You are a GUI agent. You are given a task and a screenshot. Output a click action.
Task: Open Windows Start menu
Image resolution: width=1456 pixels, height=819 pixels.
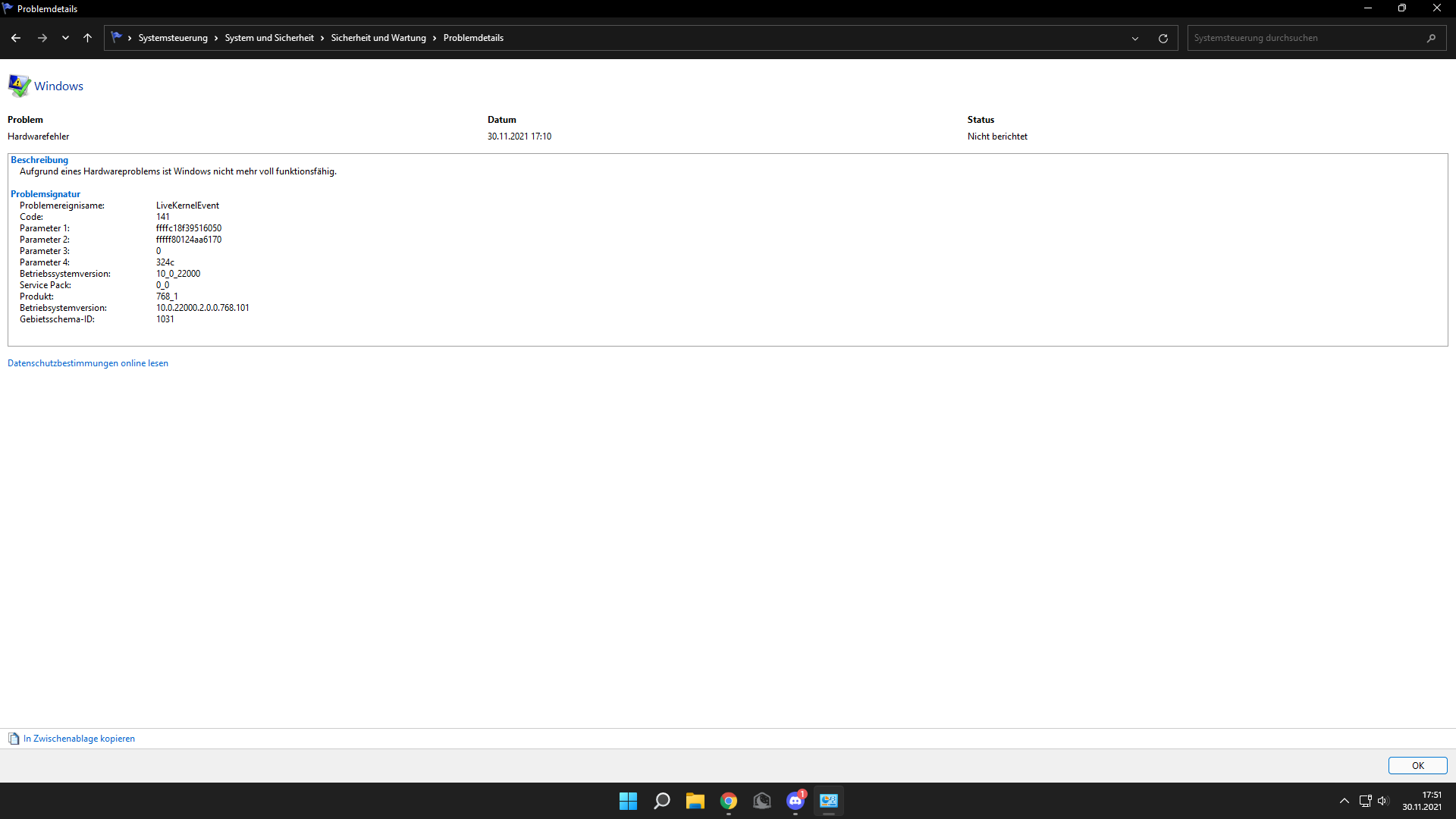pyautogui.click(x=628, y=801)
